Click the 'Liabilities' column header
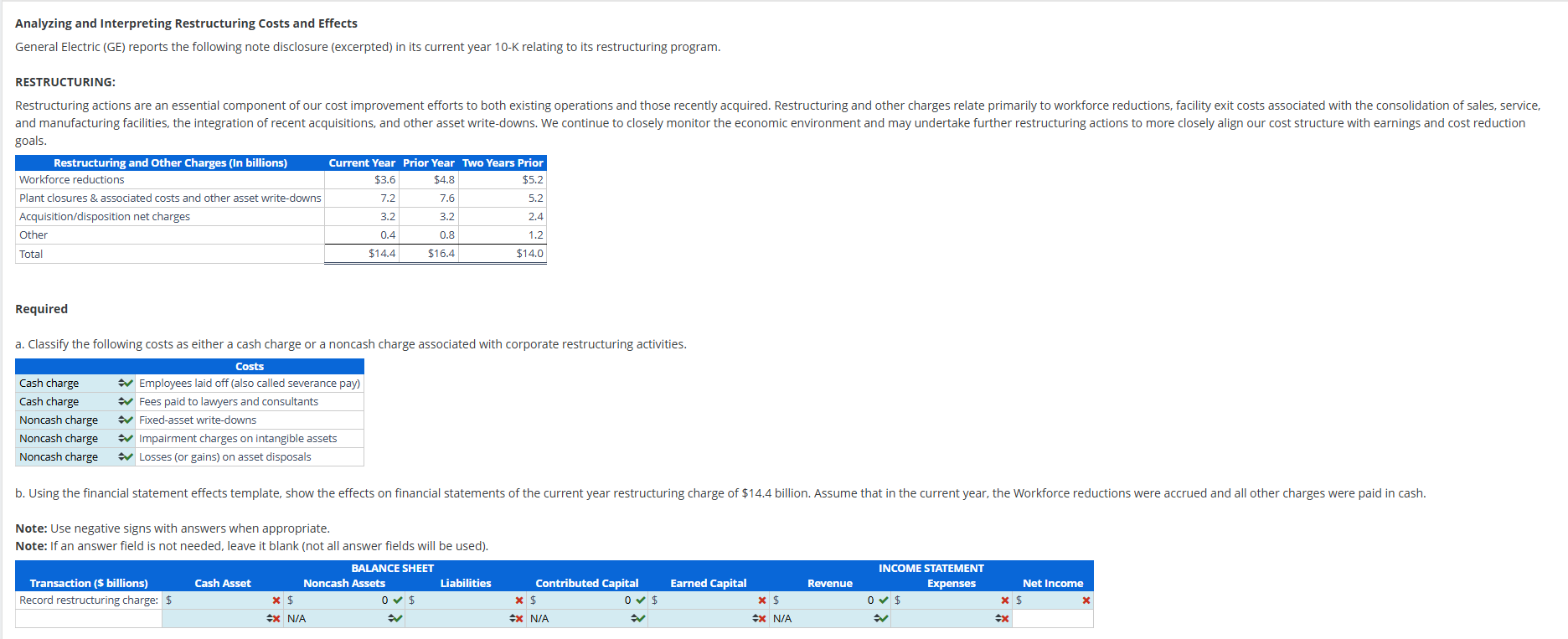Viewport: 1568px width, 639px height. [x=466, y=583]
